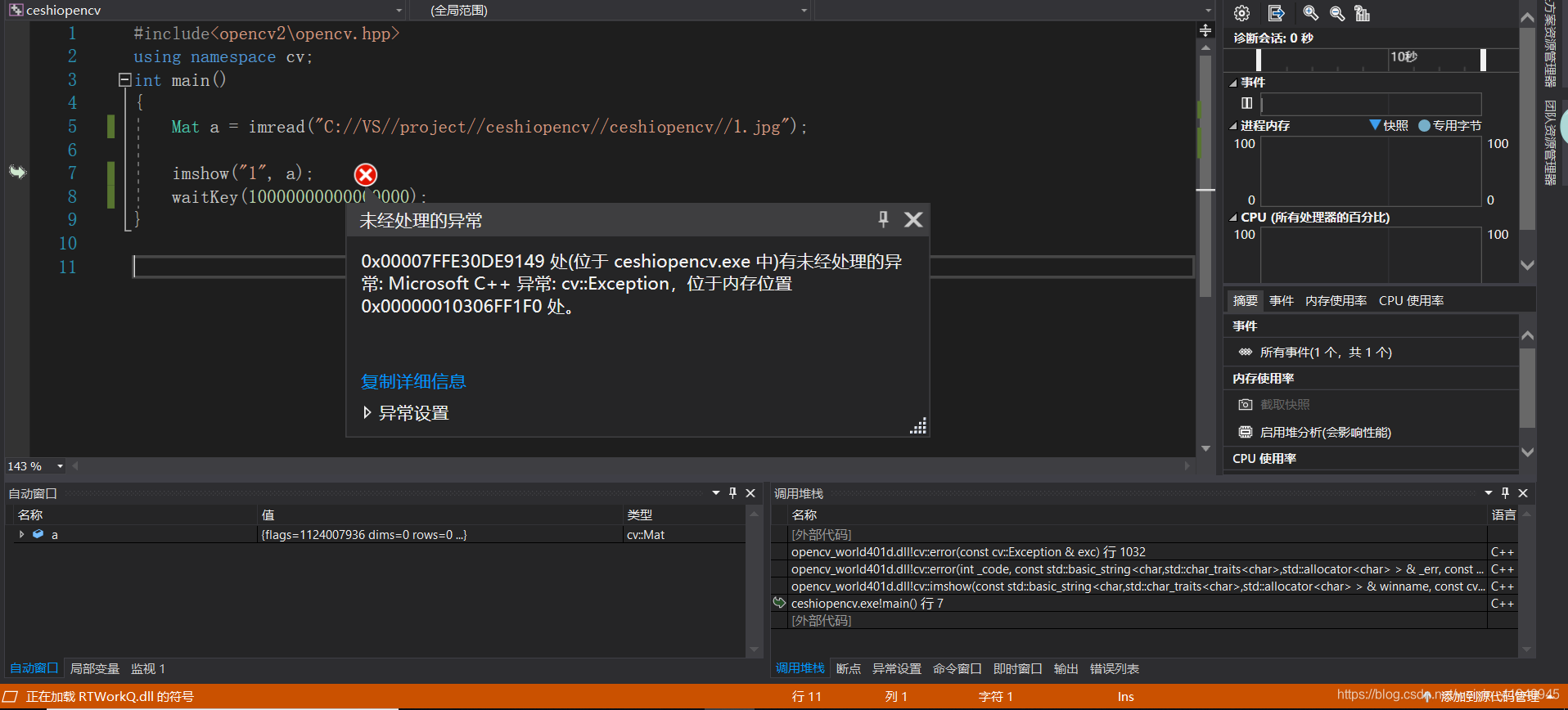Open the Output (输出) tab
Image resolution: width=1568 pixels, height=710 pixels.
pyautogui.click(x=1066, y=669)
